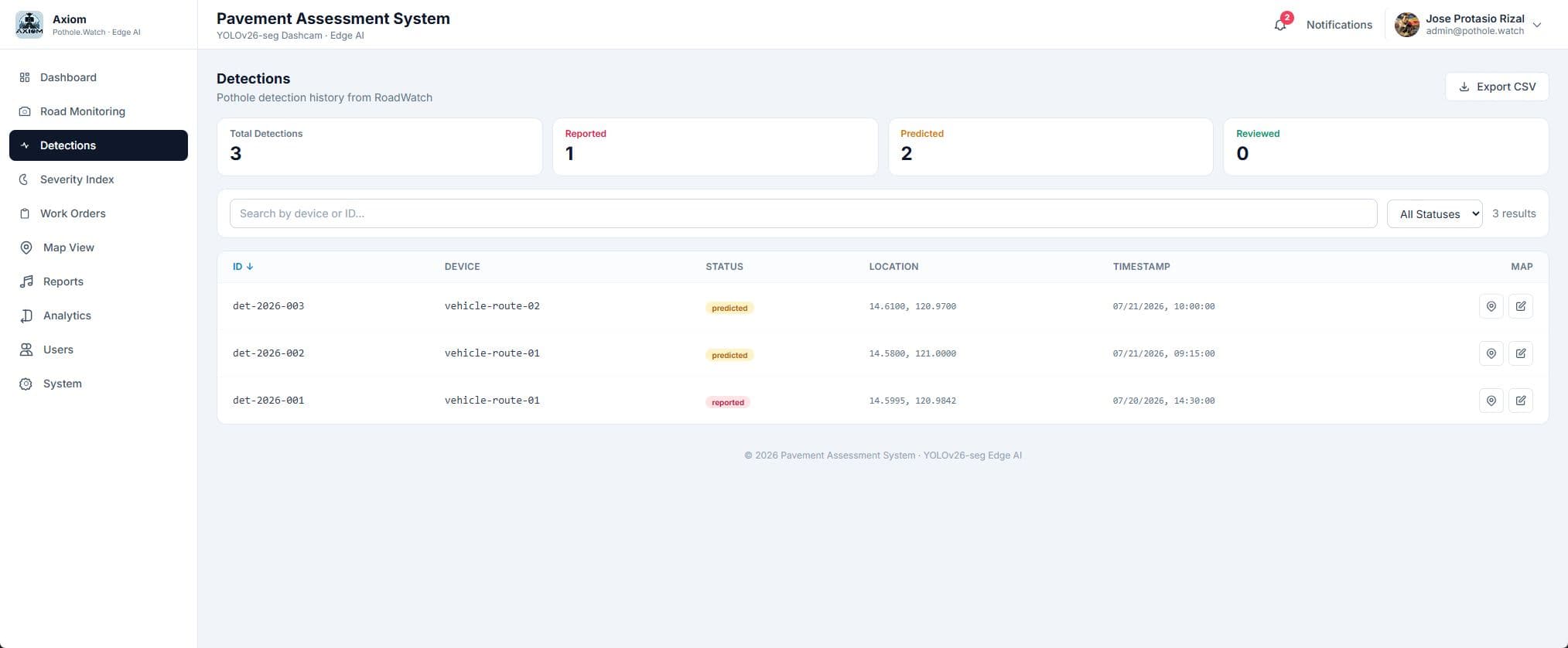
Task: Click the System gear icon
Action: pyautogui.click(x=26, y=384)
